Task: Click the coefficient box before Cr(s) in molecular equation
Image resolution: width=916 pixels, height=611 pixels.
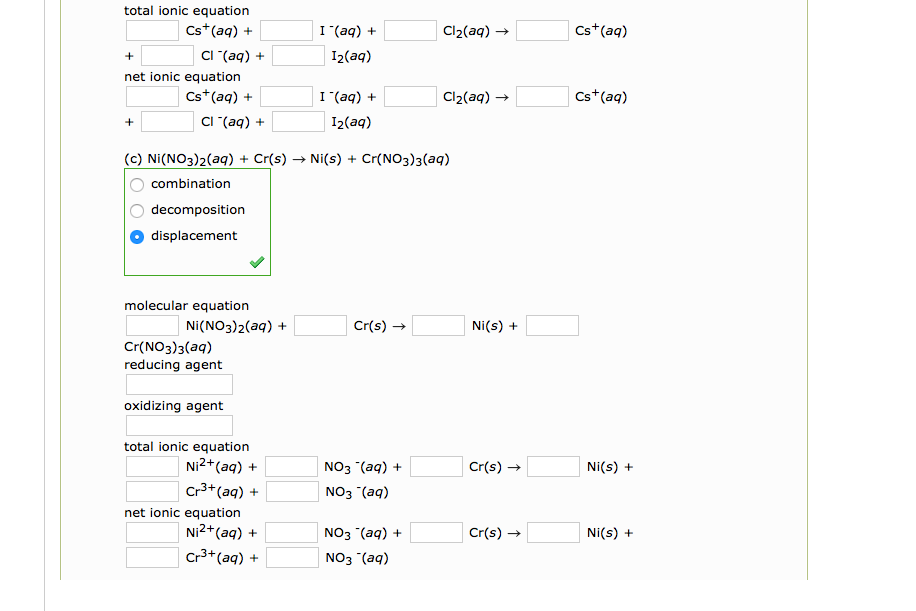Action: (319, 325)
